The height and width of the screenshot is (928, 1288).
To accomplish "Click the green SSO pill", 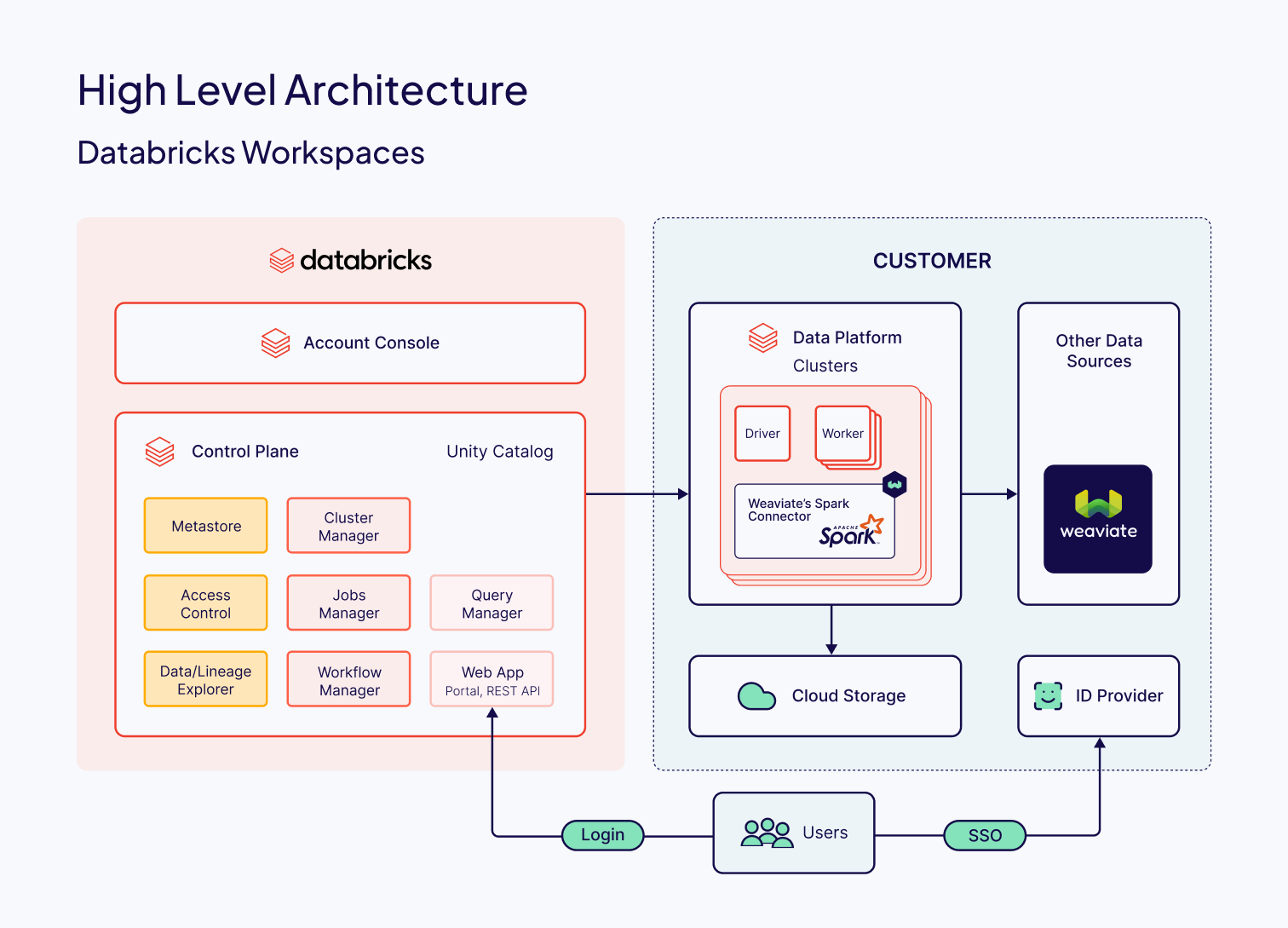I will 985,835.
